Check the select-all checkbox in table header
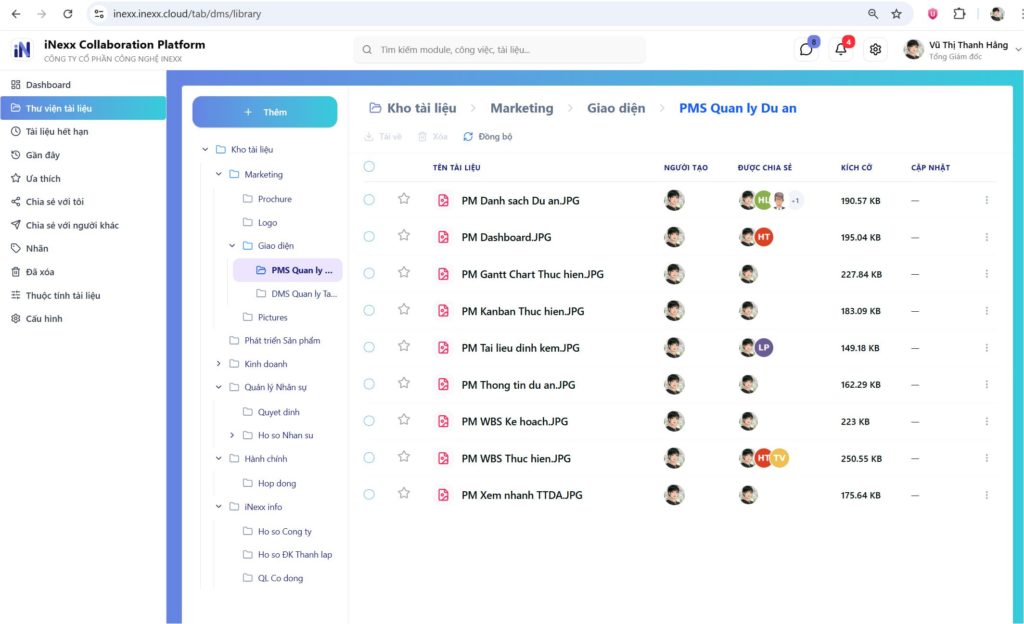The width and height of the screenshot is (1024, 624). 369,167
